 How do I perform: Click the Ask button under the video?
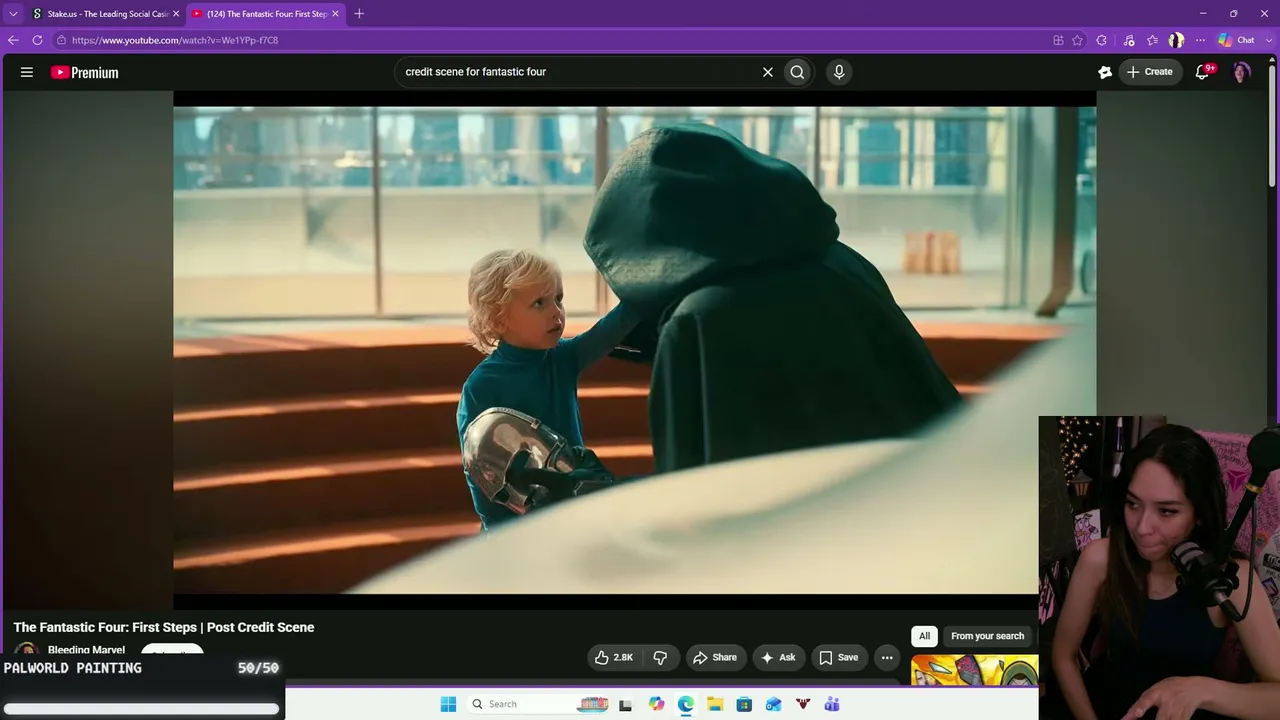(778, 657)
